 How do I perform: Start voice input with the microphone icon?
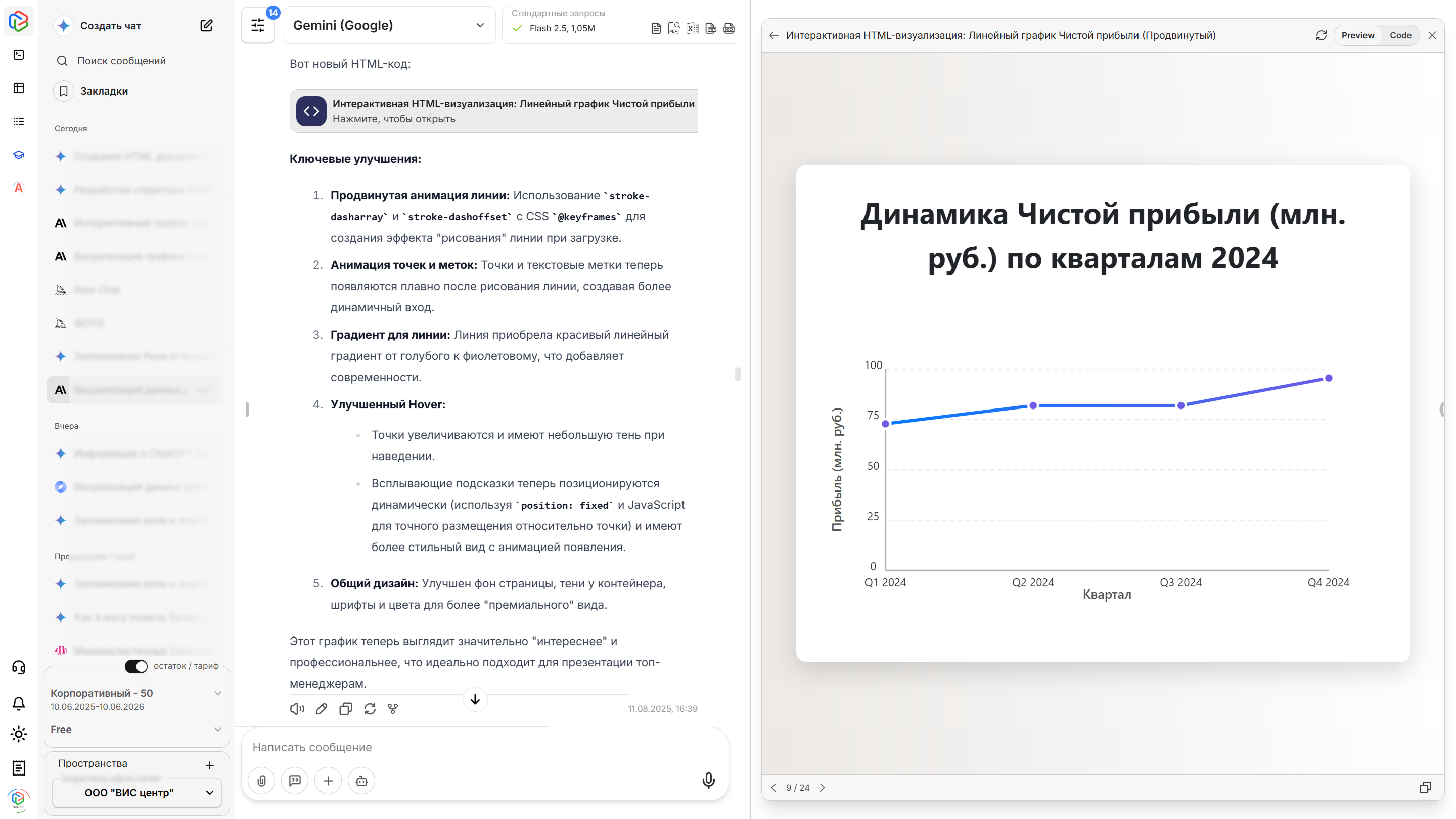click(x=708, y=781)
